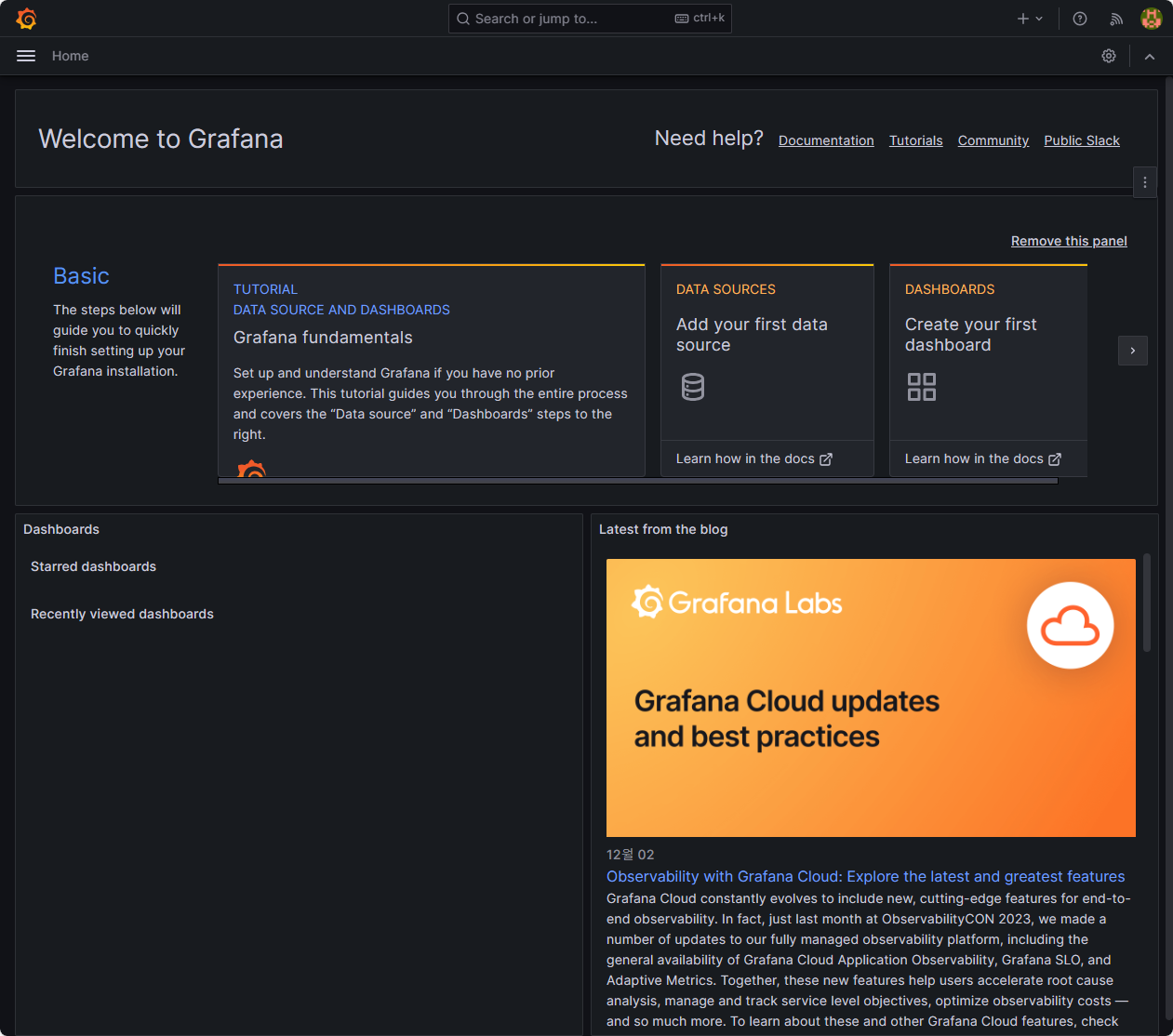Click the Grafana Cloud updates blog image
Screen dimensions: 1173x1036
[x=871, y=697]
